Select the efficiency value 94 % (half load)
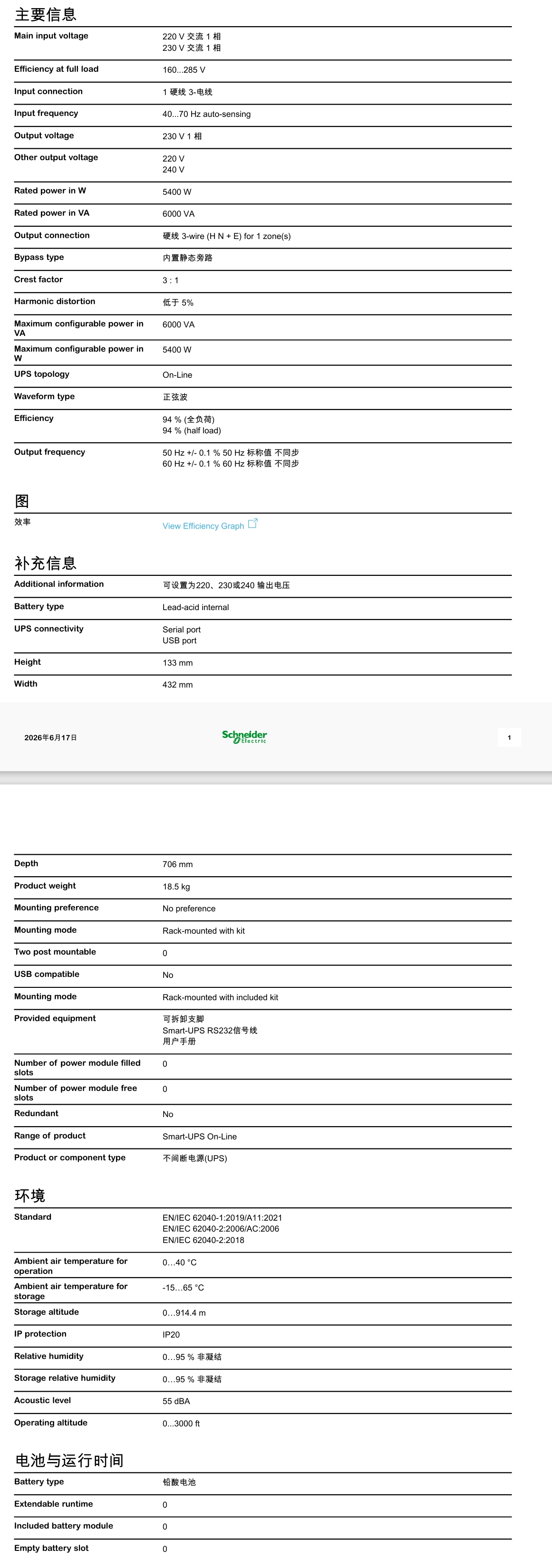 pyautogui.click(x=192, y=430)
